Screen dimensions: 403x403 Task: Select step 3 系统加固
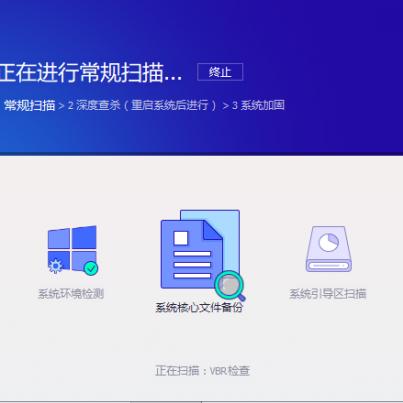click(258, 105)
